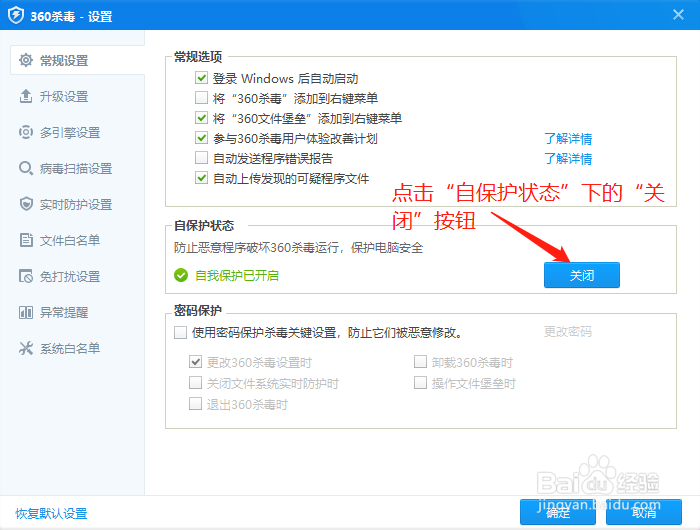This screenshot has height=530, width=700.
Task: Click the engine icon beside 多引擎设置
Action: (26, 132)
